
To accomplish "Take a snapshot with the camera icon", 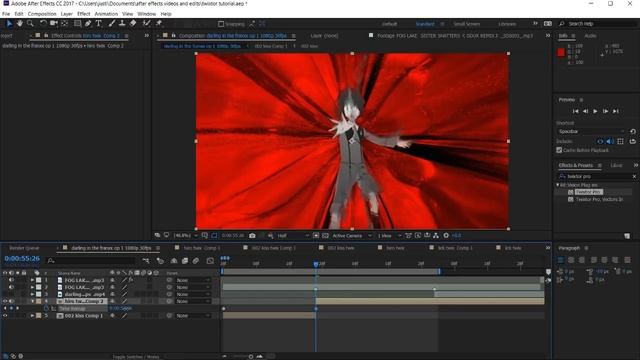I will click(x=252, y=236).
